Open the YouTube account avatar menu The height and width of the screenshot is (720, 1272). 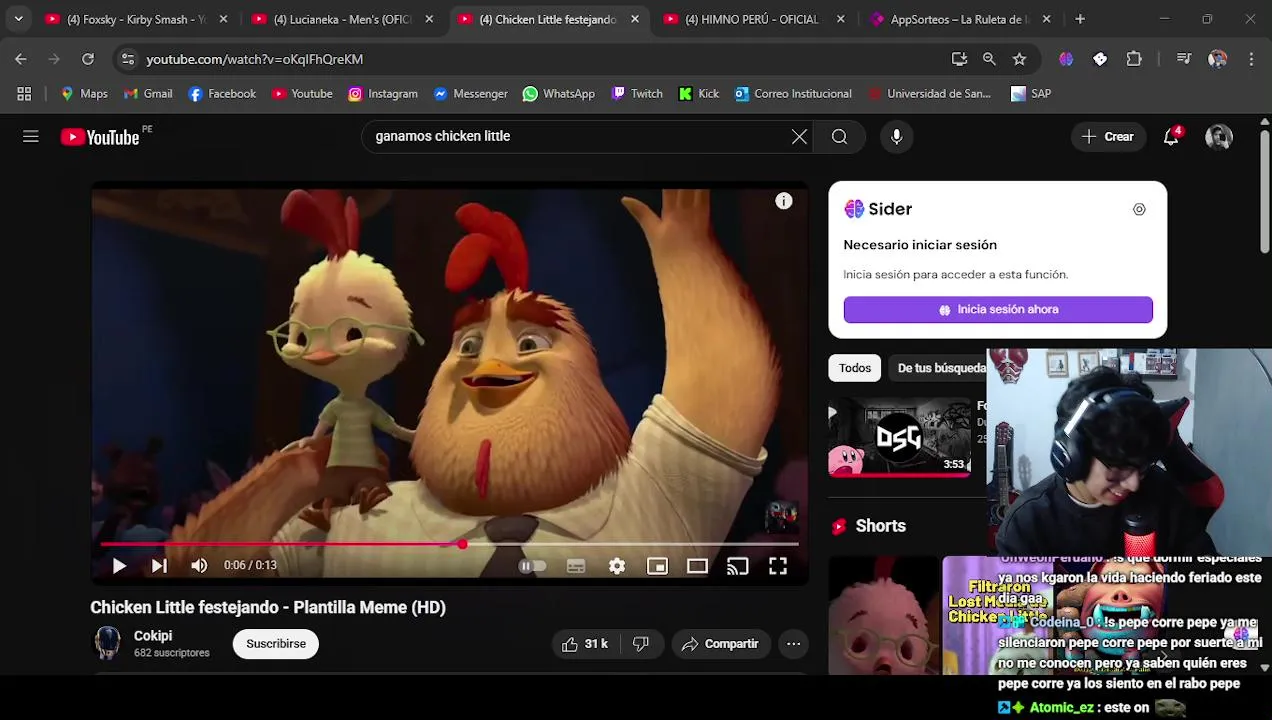(x=1219, y=137)
